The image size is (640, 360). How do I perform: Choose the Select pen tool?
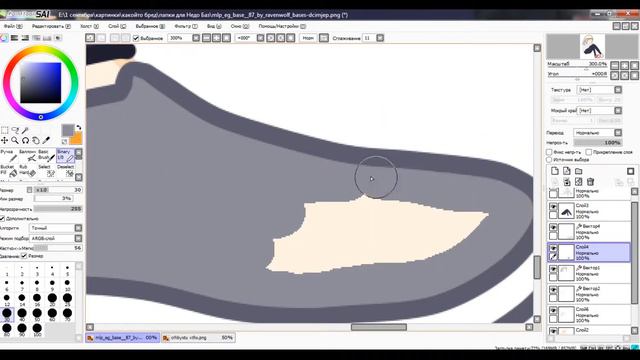click(x=46, y=171)
